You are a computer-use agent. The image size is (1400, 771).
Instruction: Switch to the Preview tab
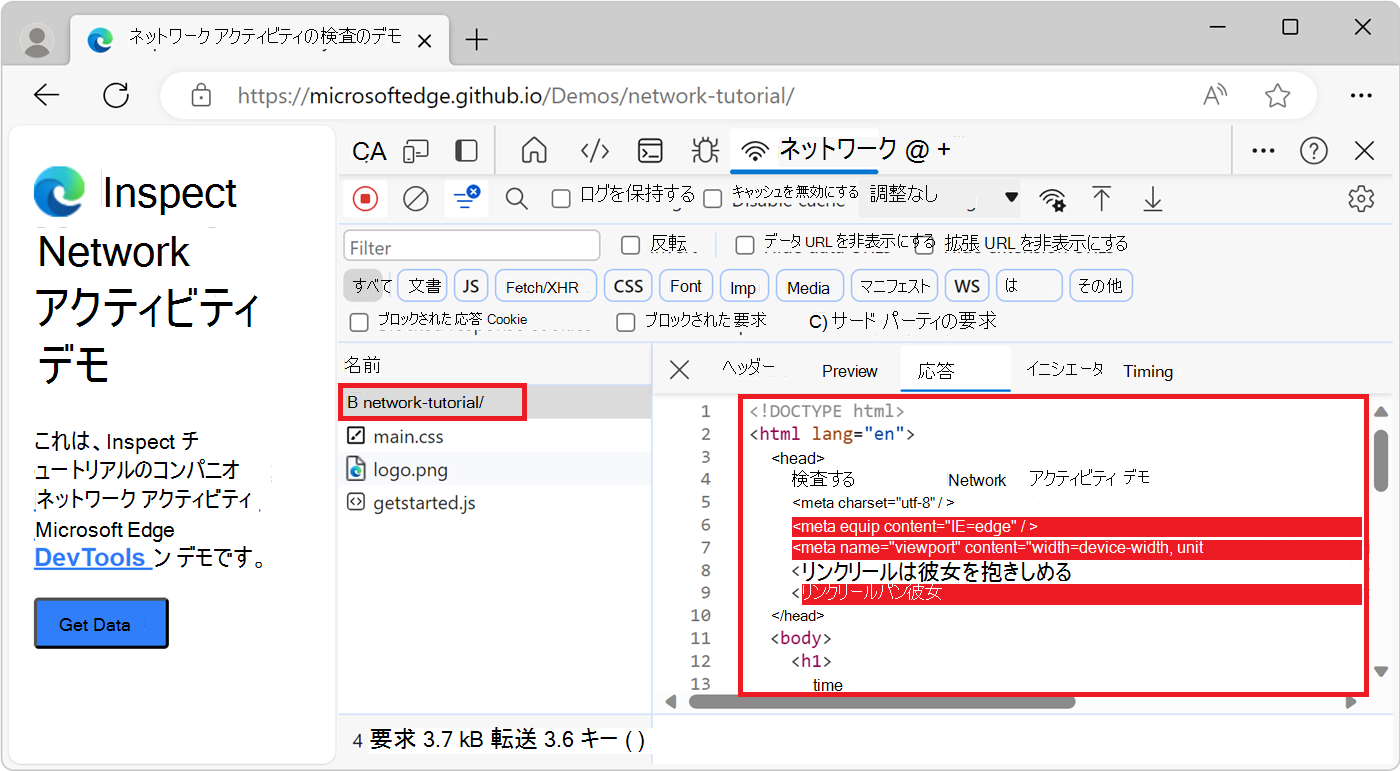848,370
